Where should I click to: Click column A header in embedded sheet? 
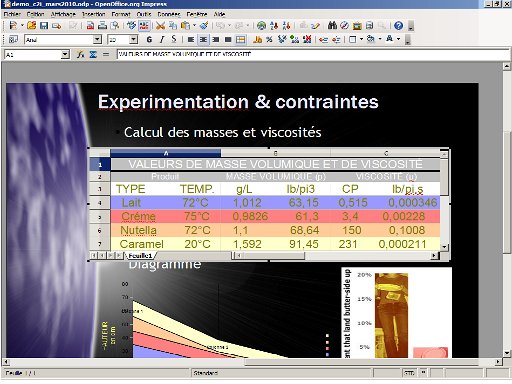(165, 153)
